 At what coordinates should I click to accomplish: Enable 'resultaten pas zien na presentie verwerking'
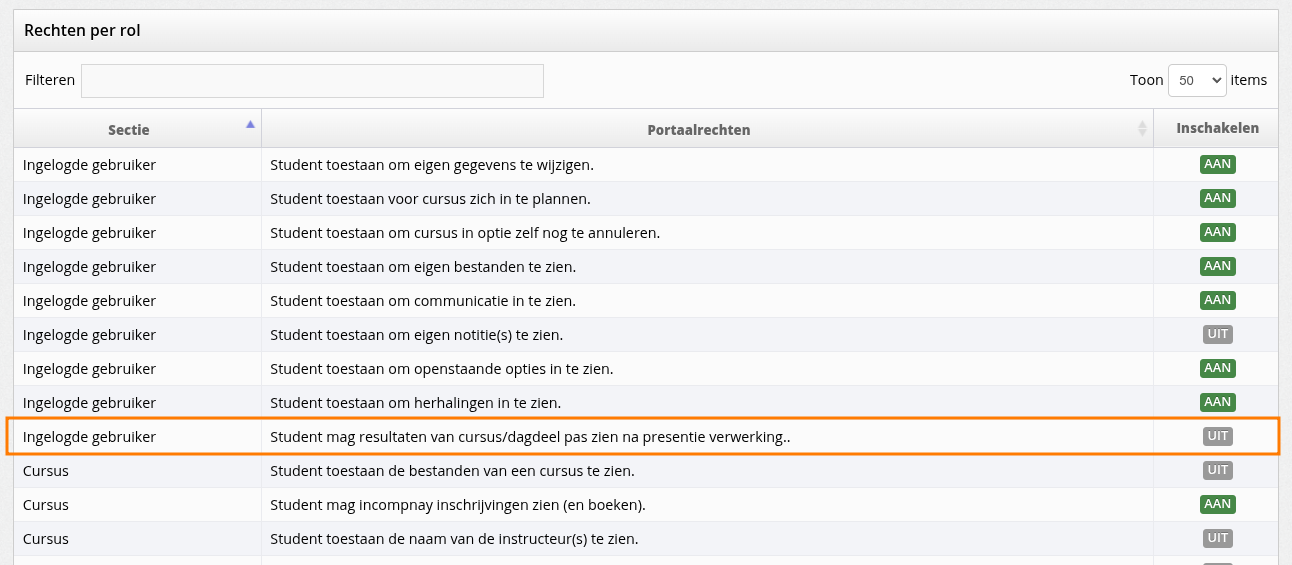coord(1217,436)
